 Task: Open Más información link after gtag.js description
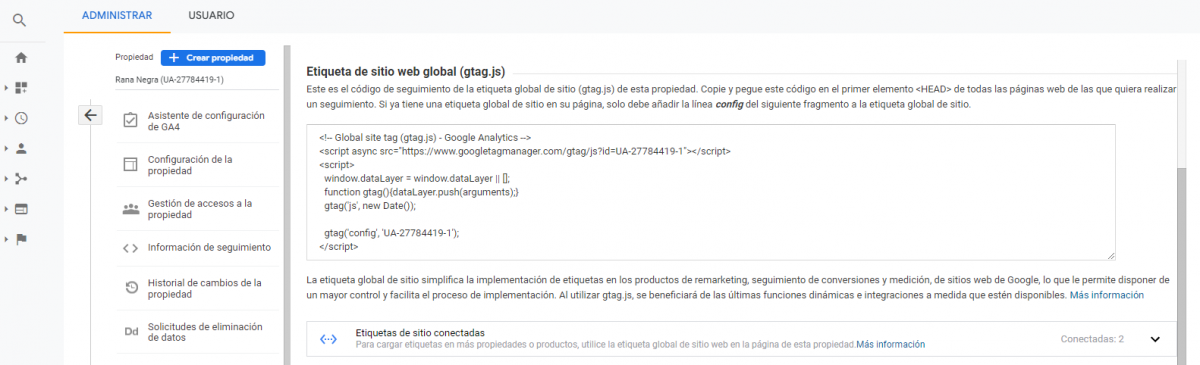pyautogui.click(x=1107, y=296)
